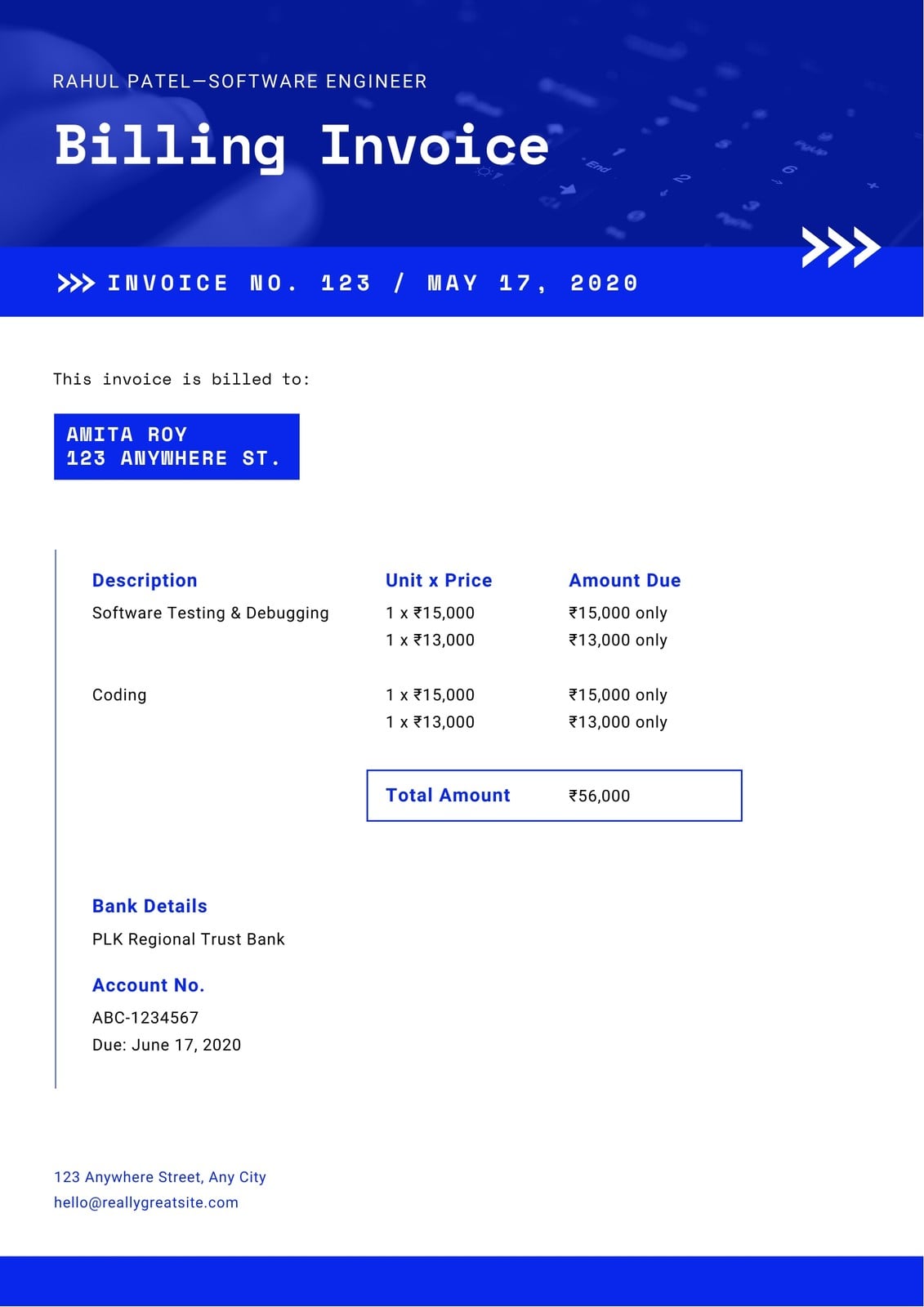This screenshot has width=924, height=1307.
Task: Click the Rahul Patel—Software Engineer heading
Action: point(239,82)
